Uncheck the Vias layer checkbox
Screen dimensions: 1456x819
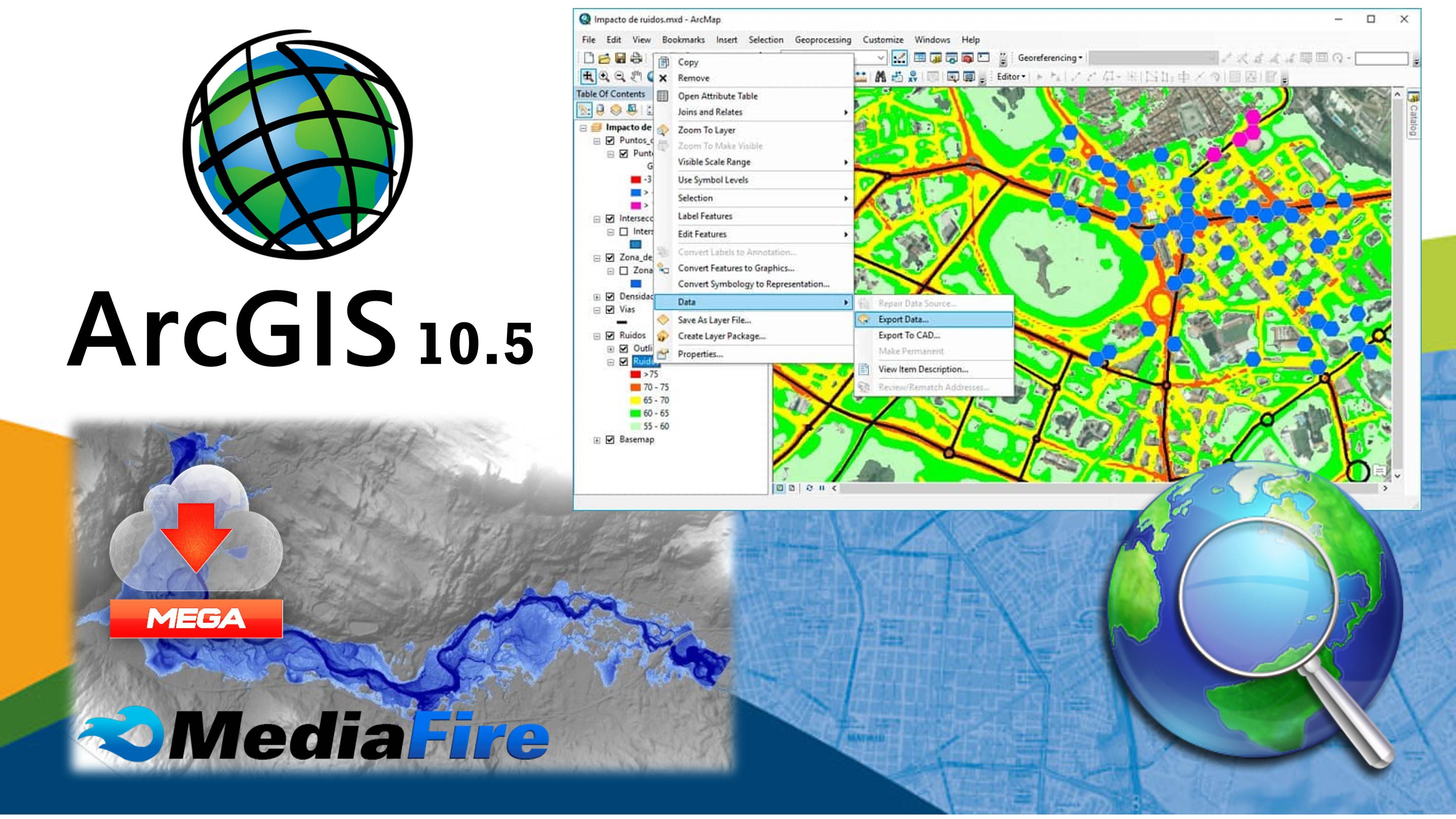[x=610, y=310]
